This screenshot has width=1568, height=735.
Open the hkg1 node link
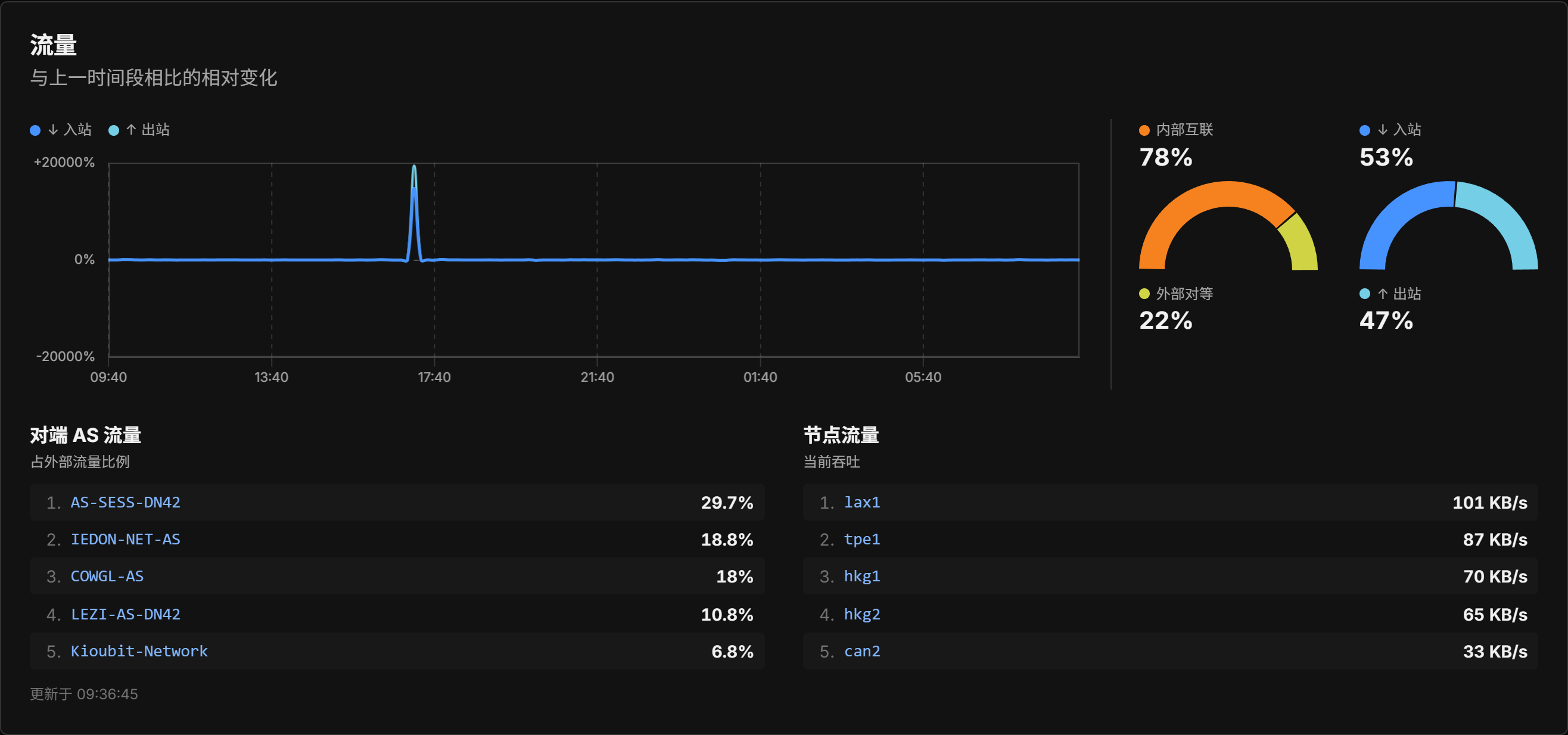click(x=862, y=576)
